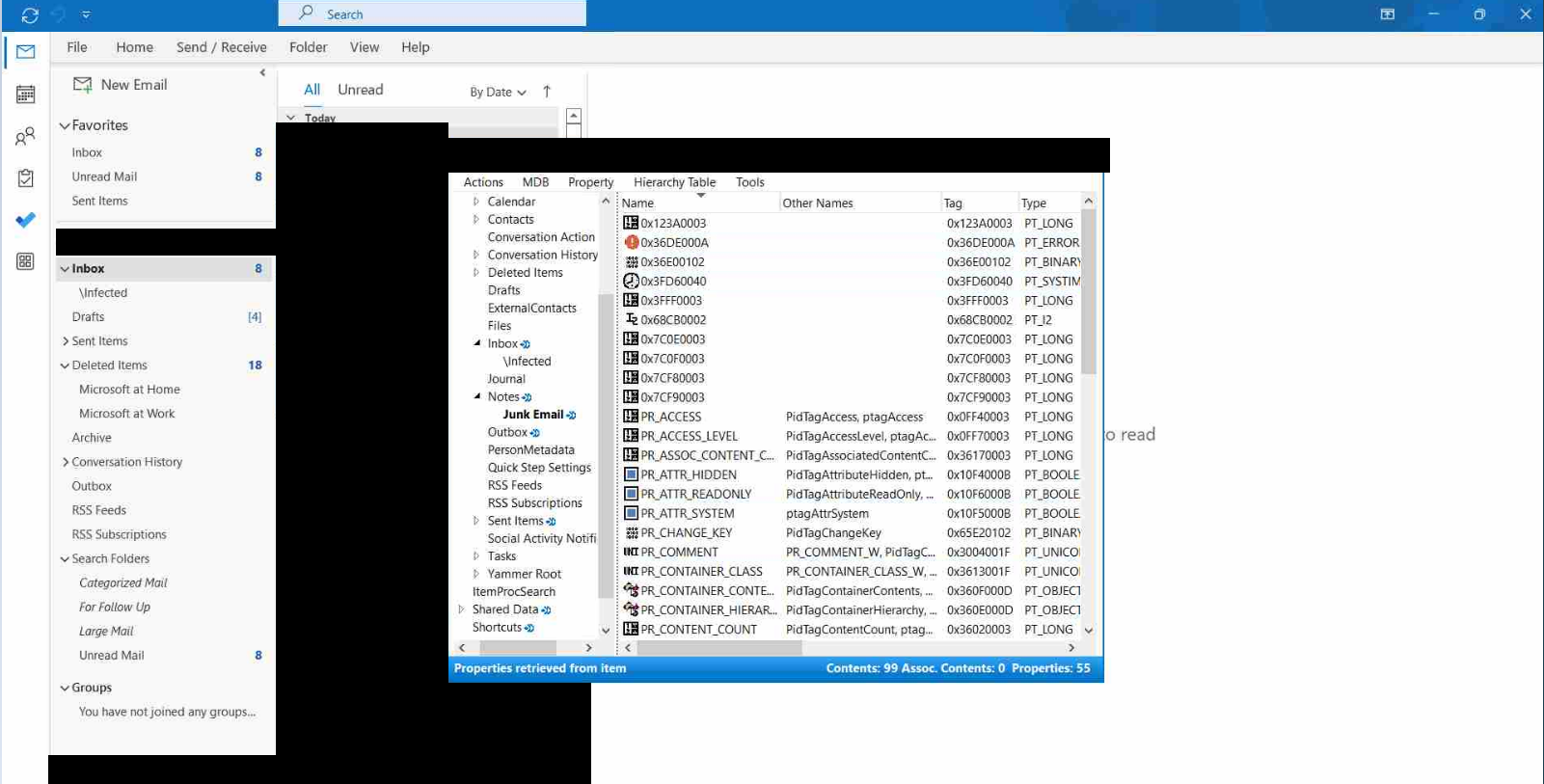Open the More Apps grid icon
This screenshot has height=784, width=1544.
tap(26, 261)
